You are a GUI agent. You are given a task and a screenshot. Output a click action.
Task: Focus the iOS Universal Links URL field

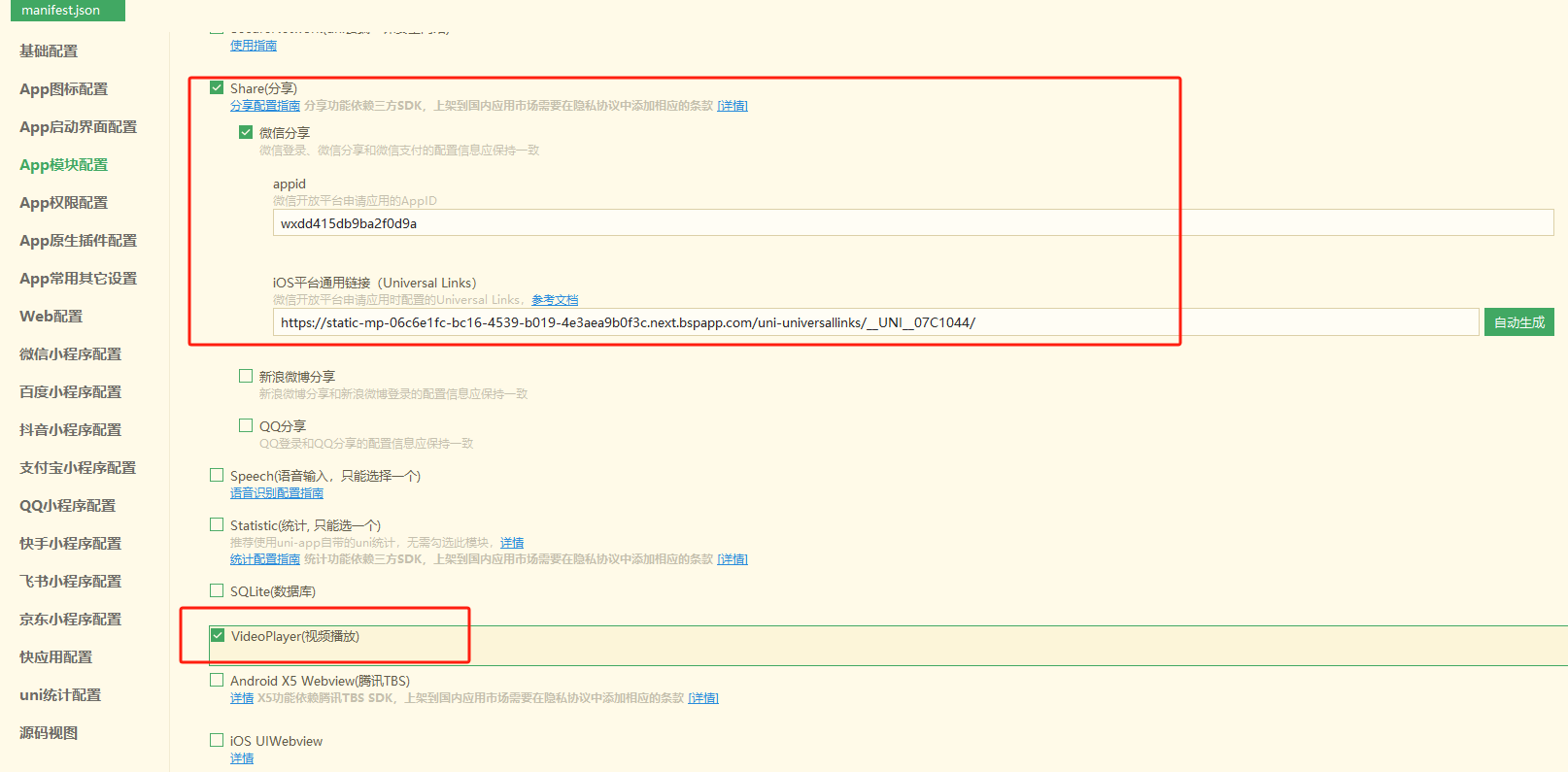point(874,322)
